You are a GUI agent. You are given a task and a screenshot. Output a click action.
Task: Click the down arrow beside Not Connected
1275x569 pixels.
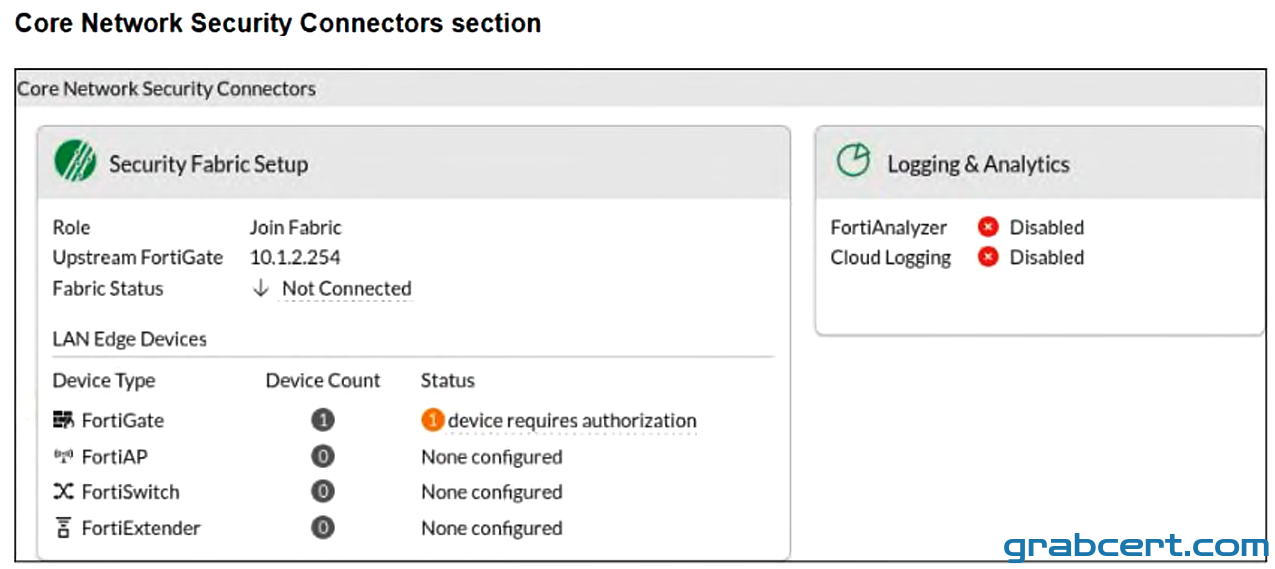[261, 288]
